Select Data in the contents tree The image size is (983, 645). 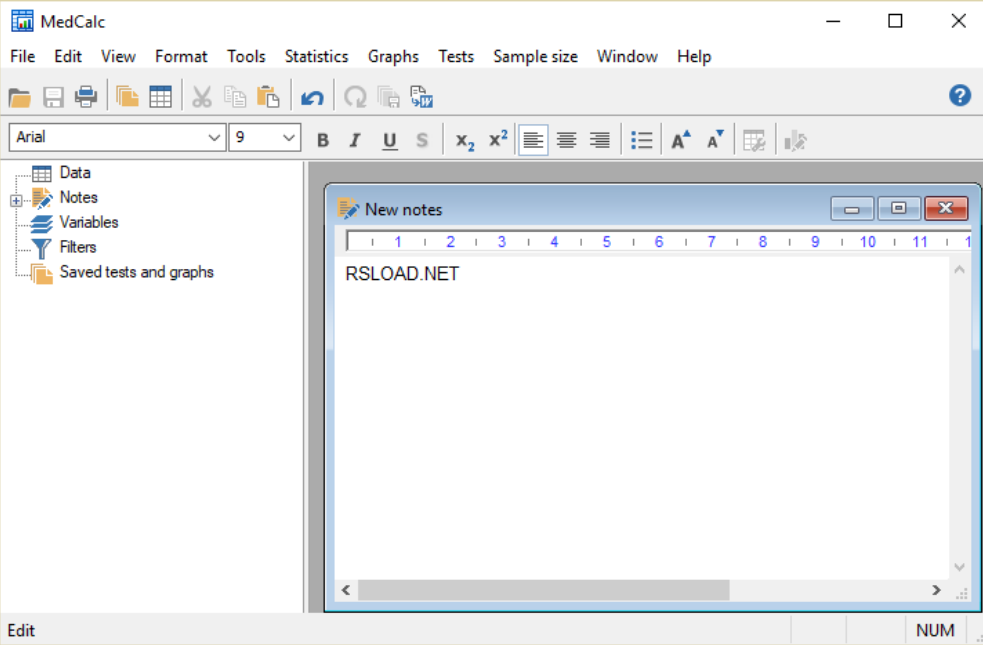point(75,172)
